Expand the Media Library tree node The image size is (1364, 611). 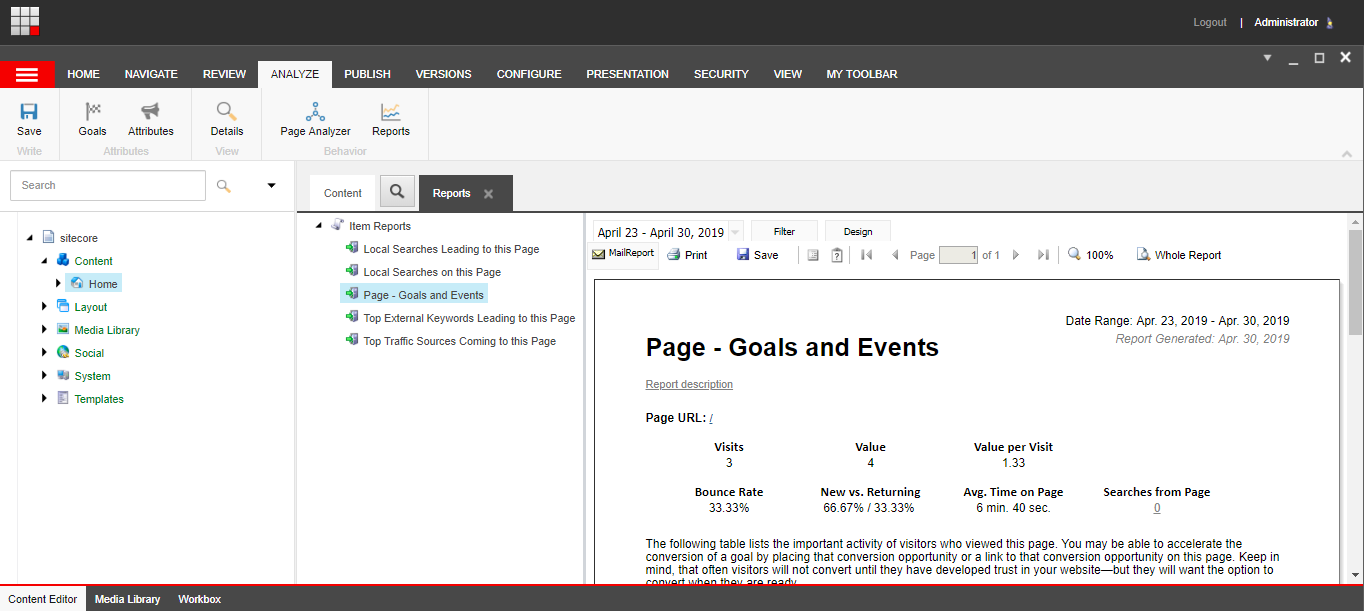pyautogui.click(x=44, y=330)
